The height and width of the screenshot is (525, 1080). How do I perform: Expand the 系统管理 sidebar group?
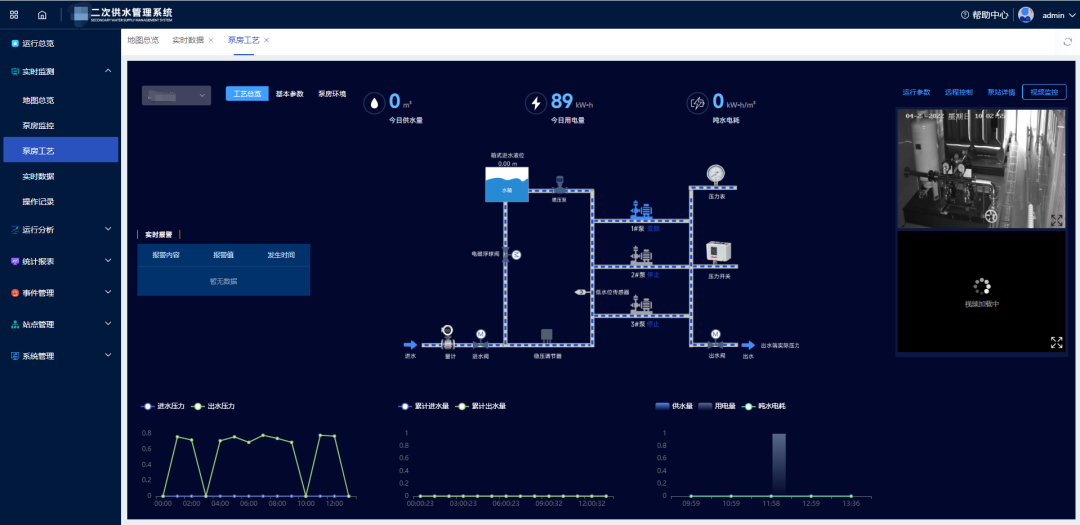coord(61,356)
